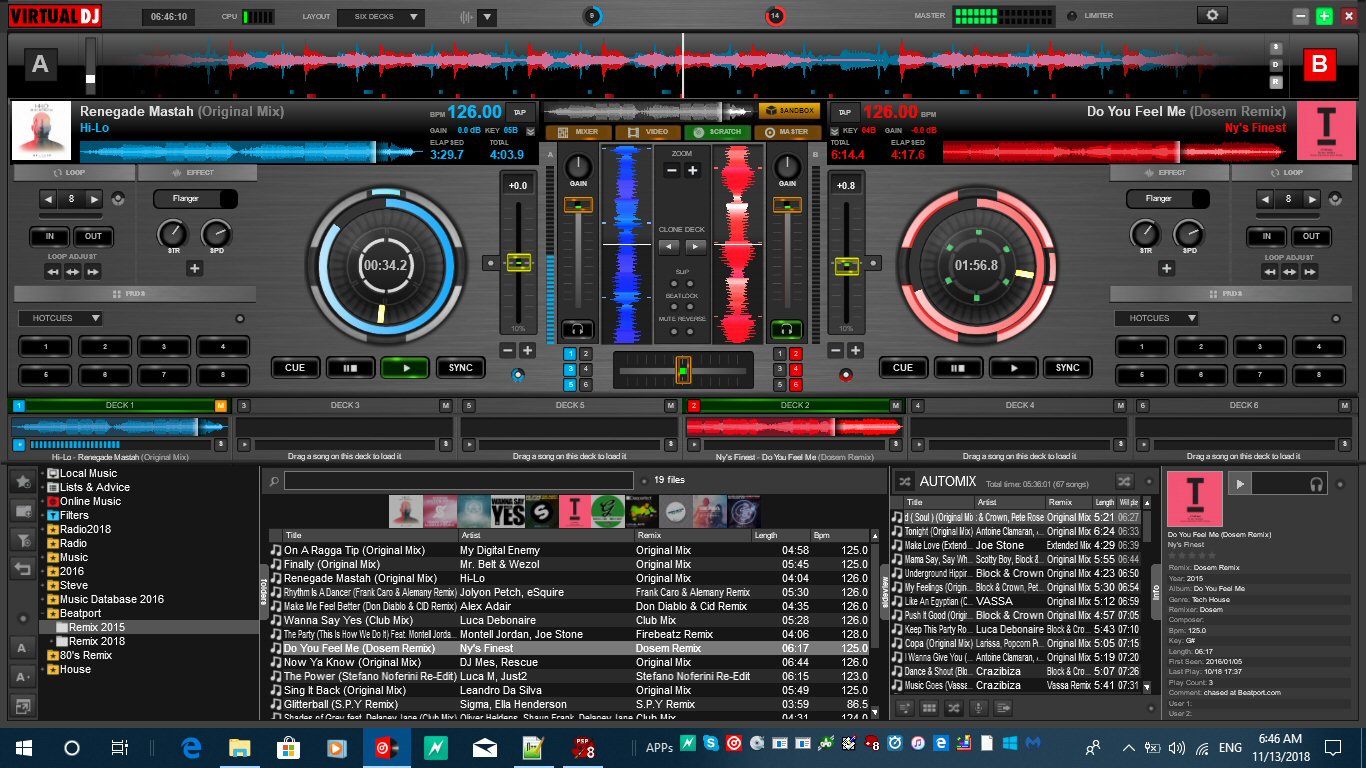Toggle the left BEATLOCK indicator

pos(674,306)
